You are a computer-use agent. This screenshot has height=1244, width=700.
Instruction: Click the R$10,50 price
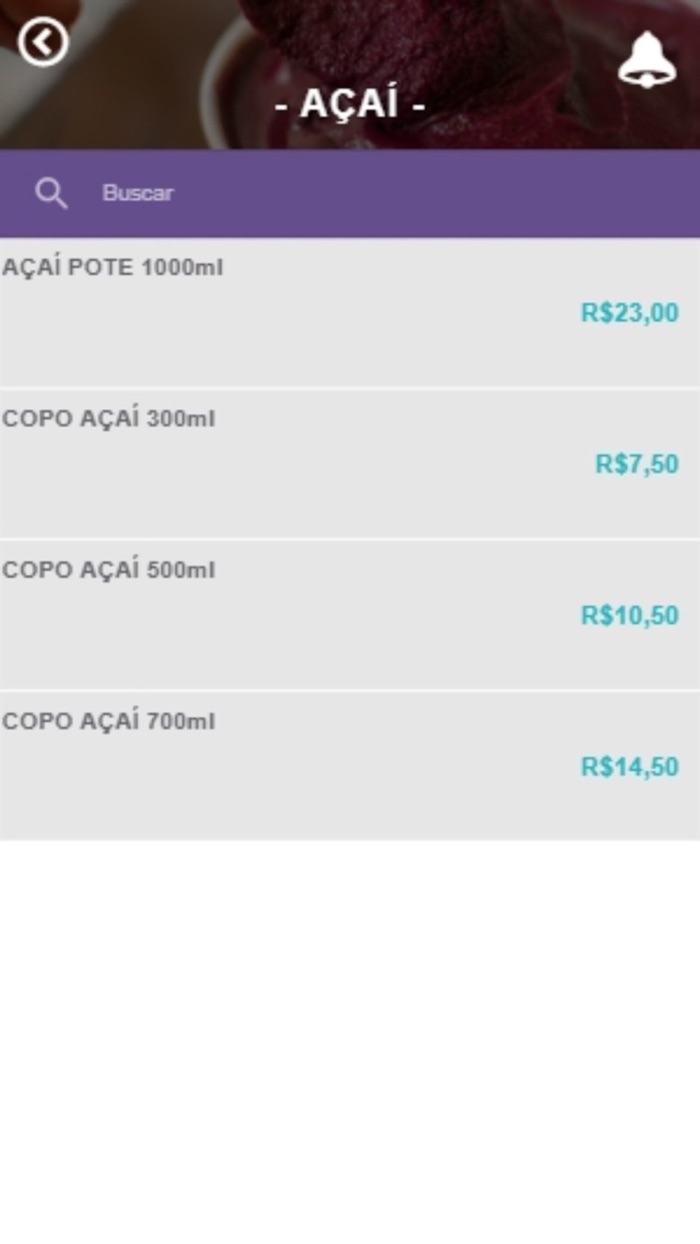[629, 615]
